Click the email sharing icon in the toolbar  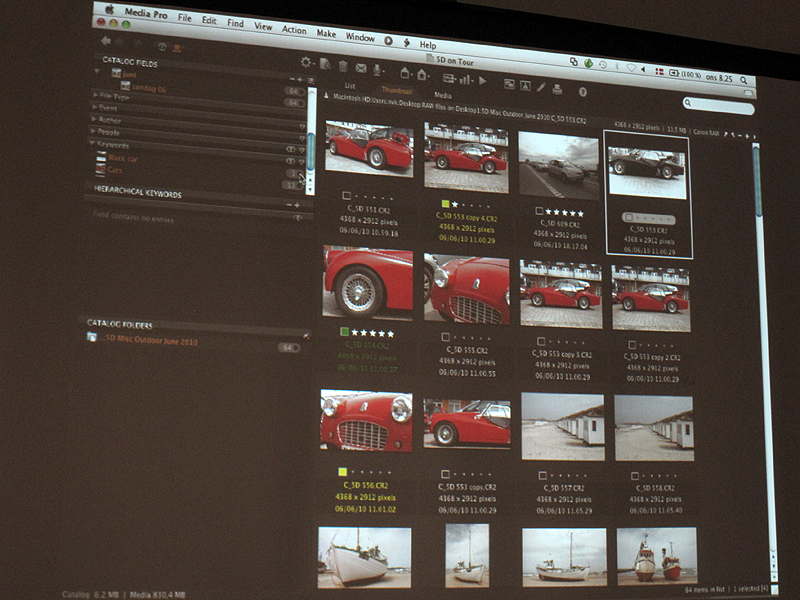359,67
